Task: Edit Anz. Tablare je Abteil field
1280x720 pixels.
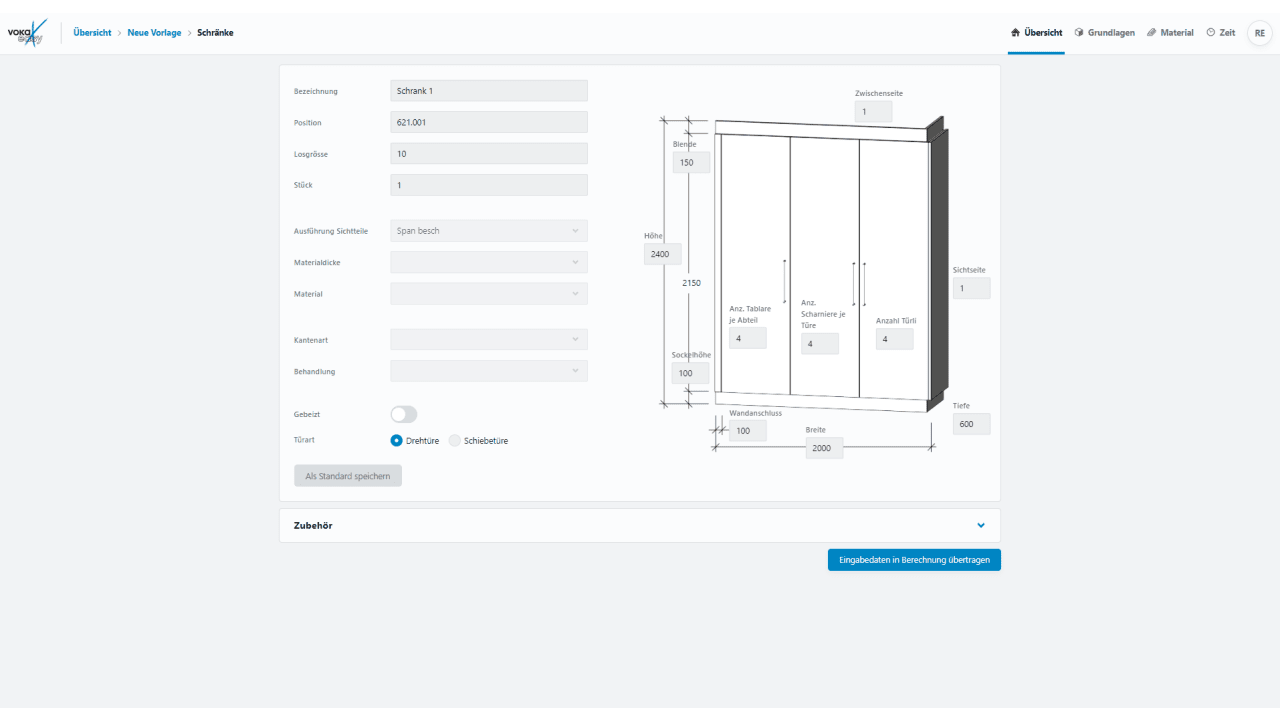Action: point(748,338)
